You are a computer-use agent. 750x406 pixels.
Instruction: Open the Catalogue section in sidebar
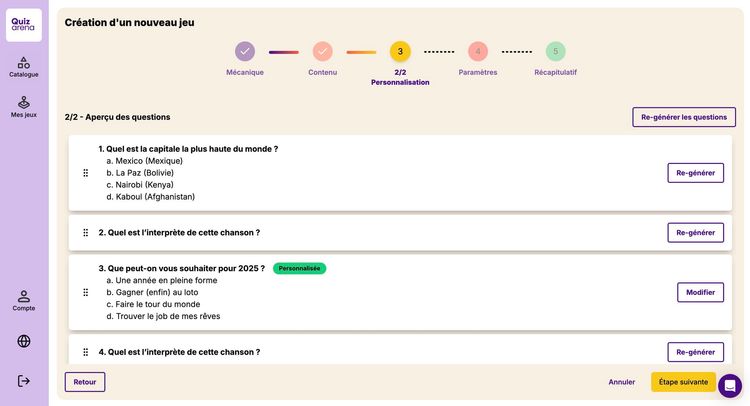pyautogui.click(x=23, y=67)
